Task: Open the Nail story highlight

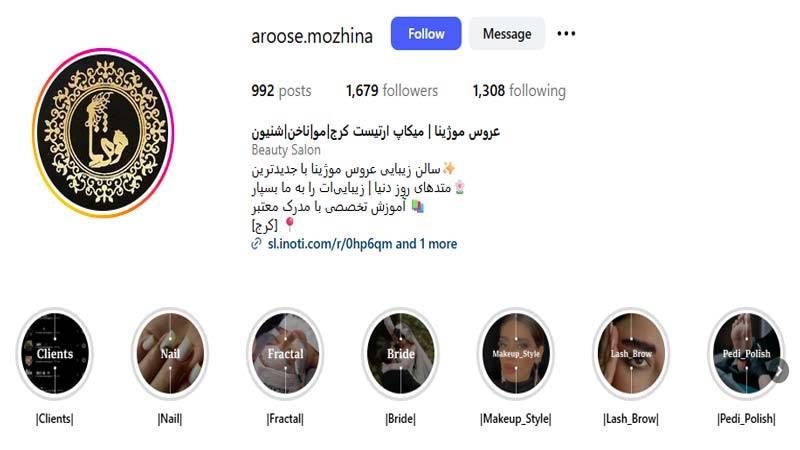Action: point(170,354)
